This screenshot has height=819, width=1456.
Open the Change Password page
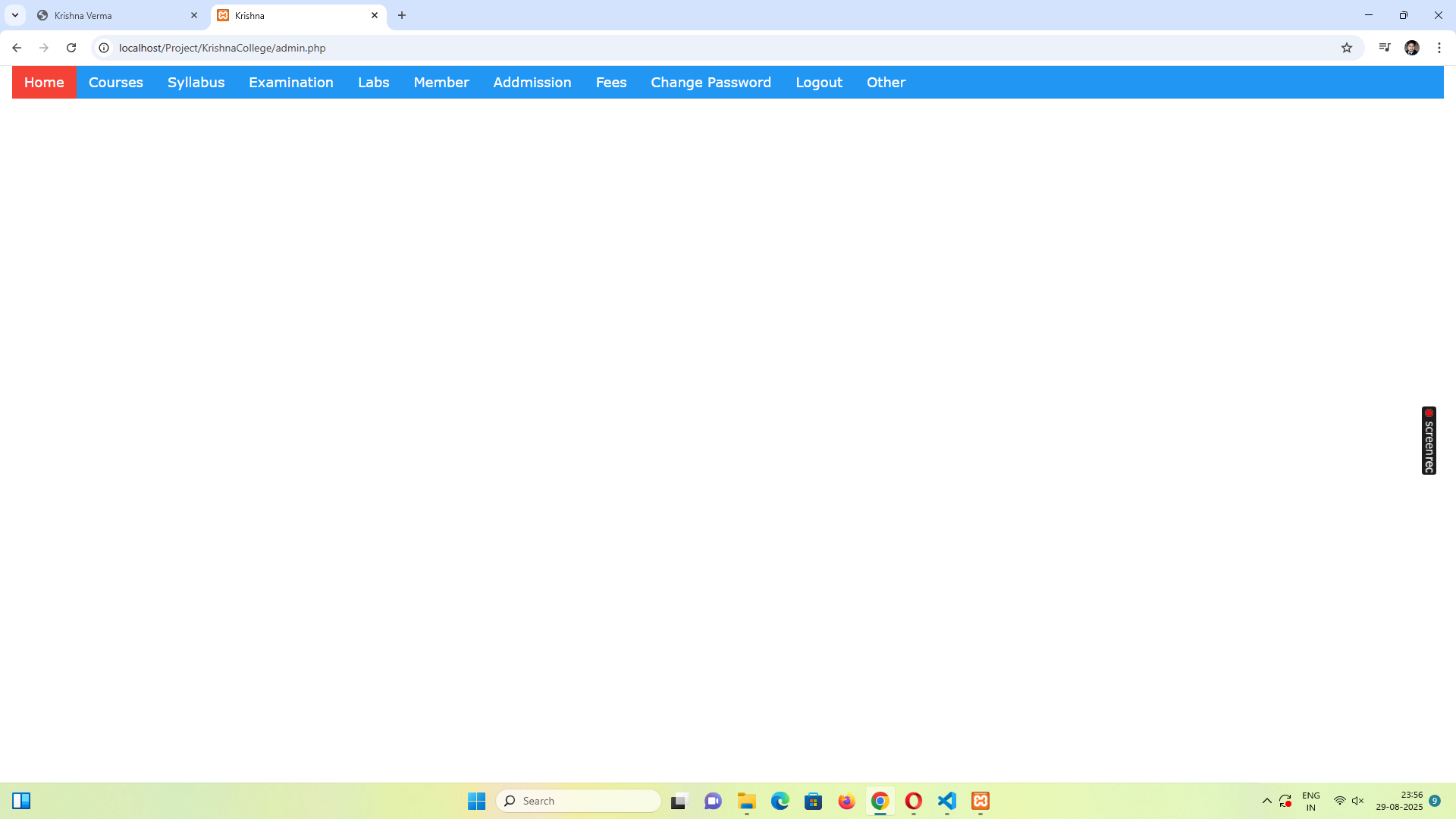(x=711, y=82)
